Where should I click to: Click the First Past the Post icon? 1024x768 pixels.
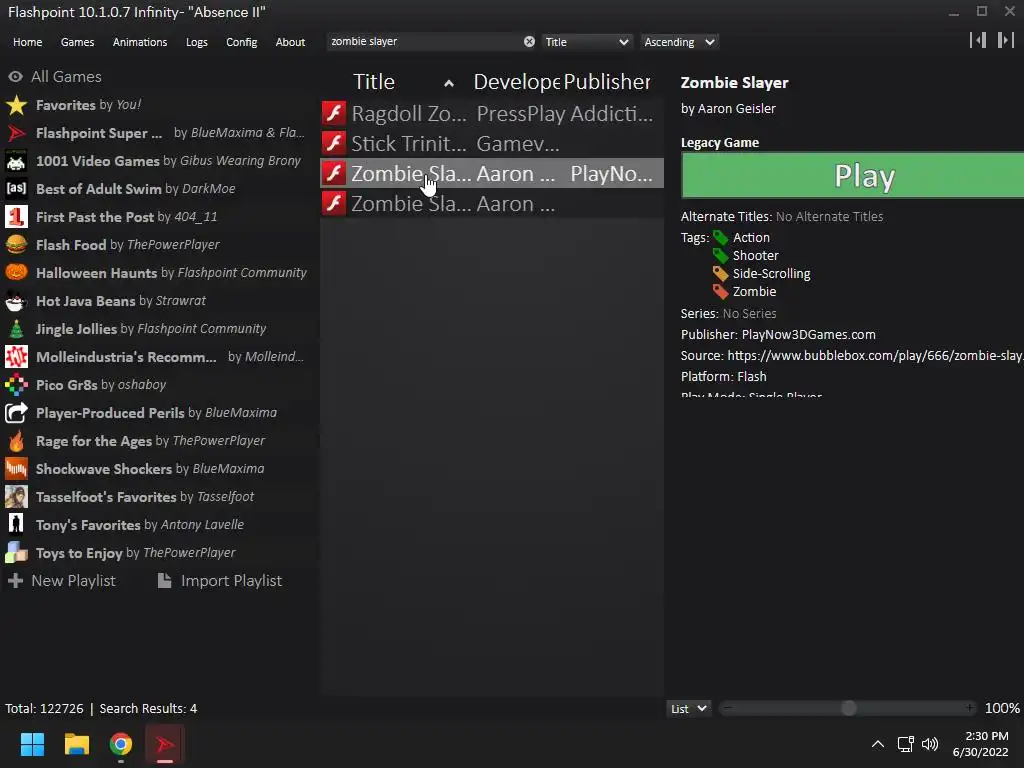(16, 217)
